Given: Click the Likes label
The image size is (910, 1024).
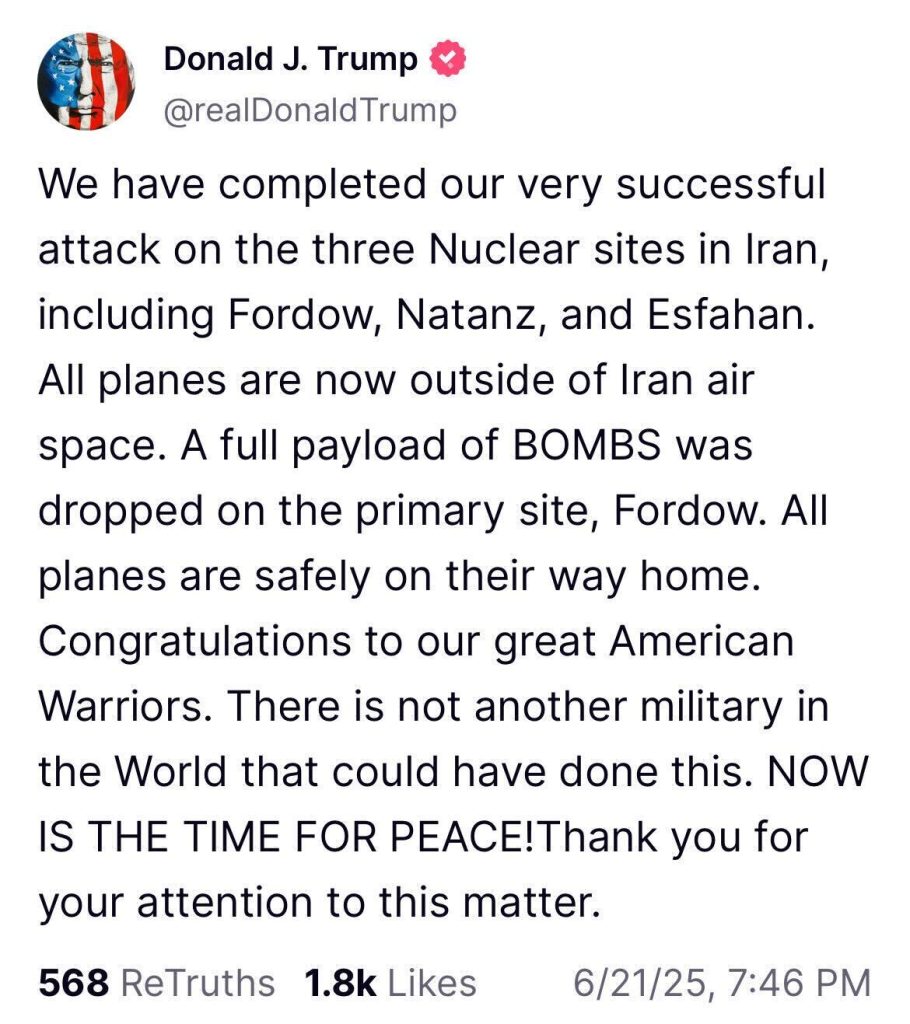Looking at the screenshot, I should [432, 983].
